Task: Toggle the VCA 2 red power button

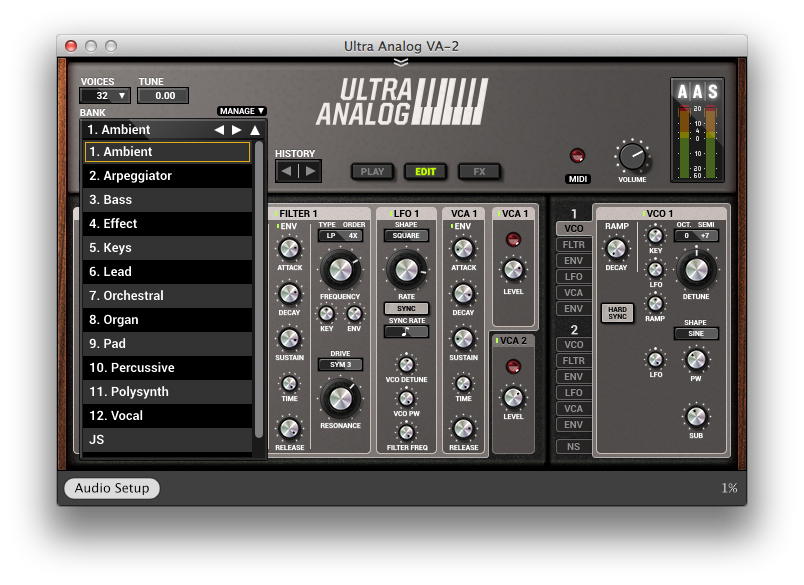Action: coord(513,366)
